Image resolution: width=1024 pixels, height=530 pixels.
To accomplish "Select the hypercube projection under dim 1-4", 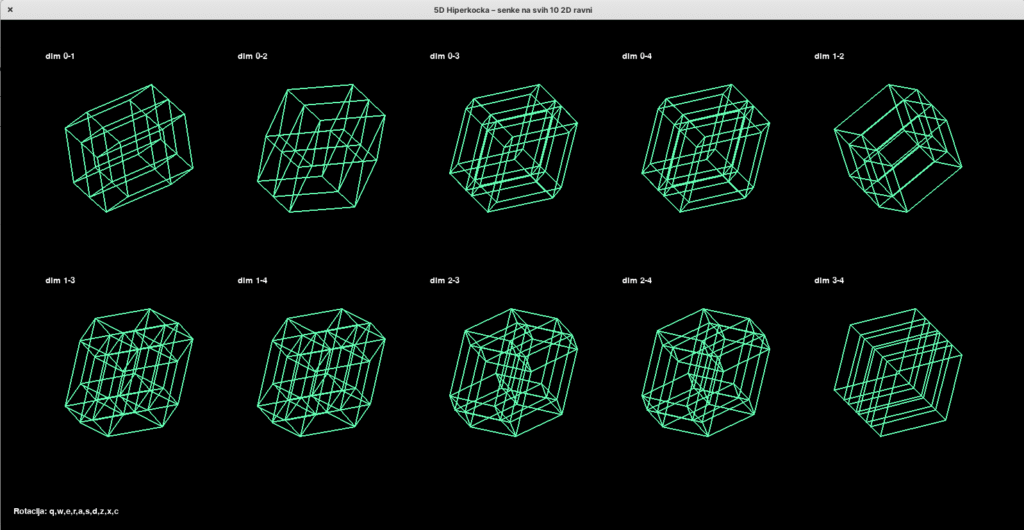I will [321, 373].
